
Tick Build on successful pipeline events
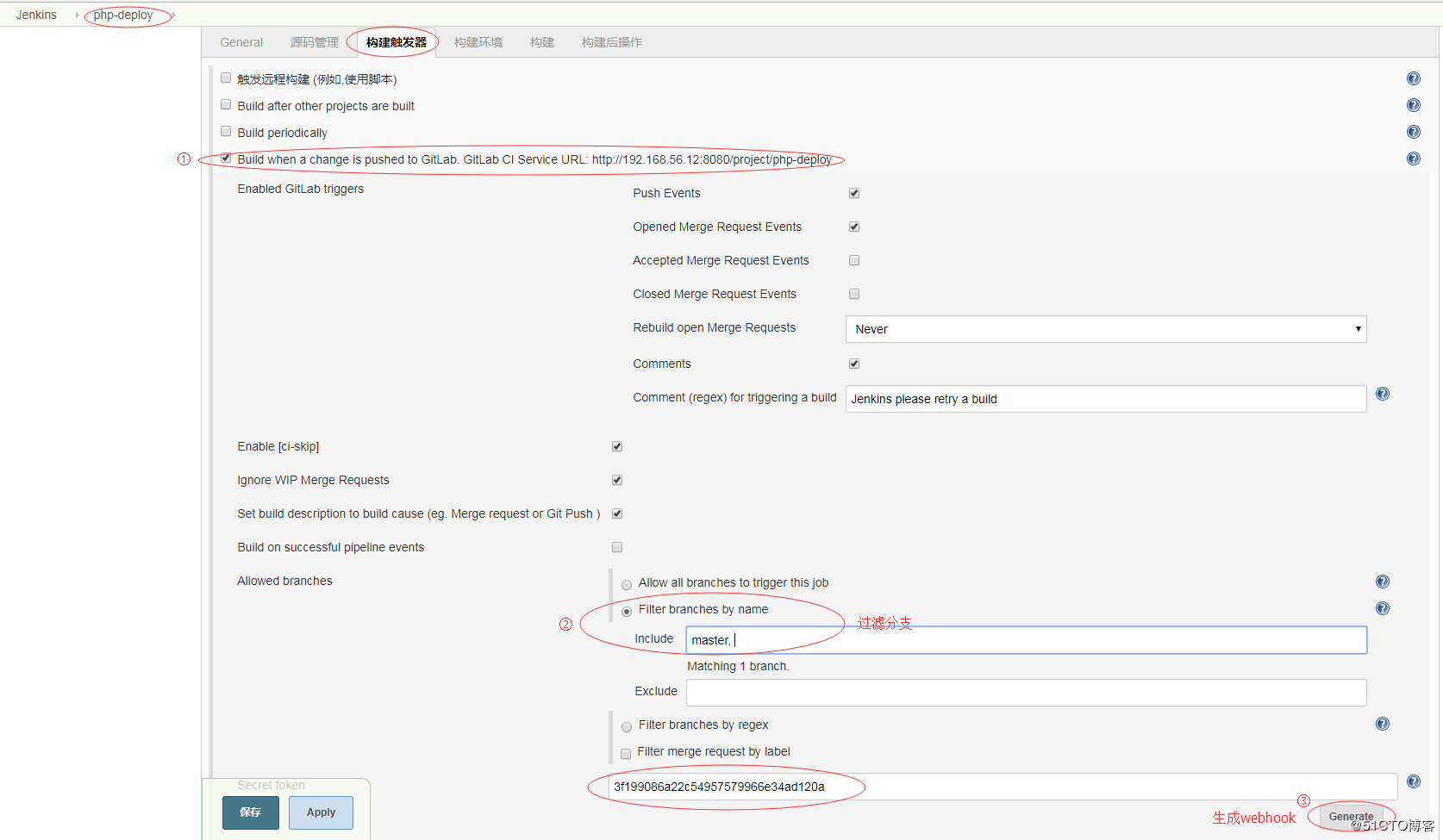pyautogui.click(x=617, y=547)
